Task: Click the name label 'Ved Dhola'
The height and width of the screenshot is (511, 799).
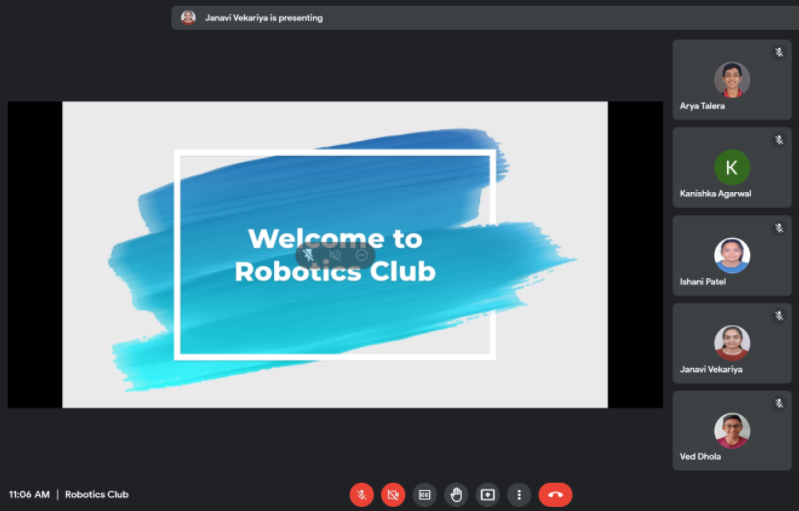Action: click(700, 456)
